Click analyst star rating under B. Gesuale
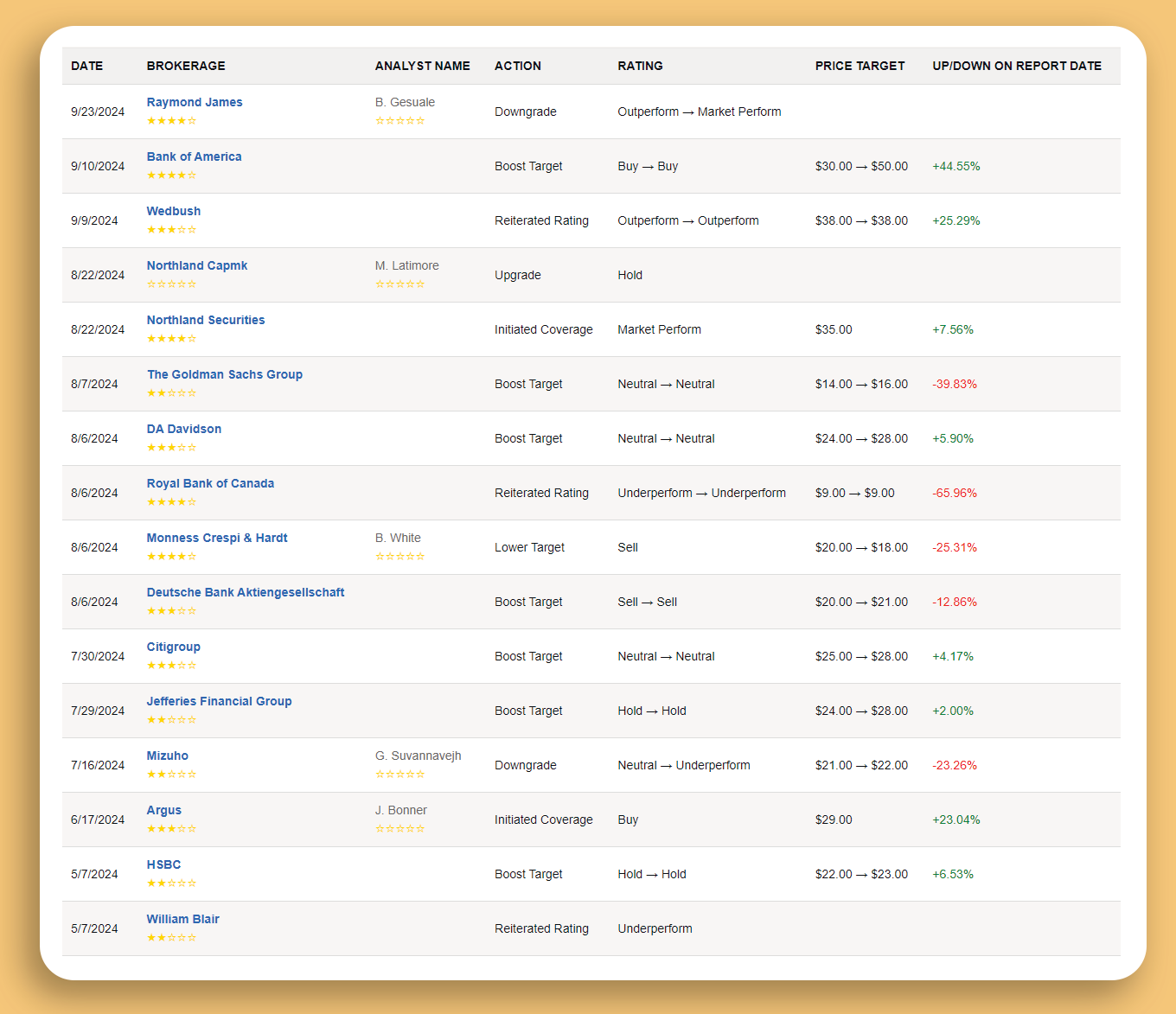The image size is (1176, 1014). click(400, 121)
